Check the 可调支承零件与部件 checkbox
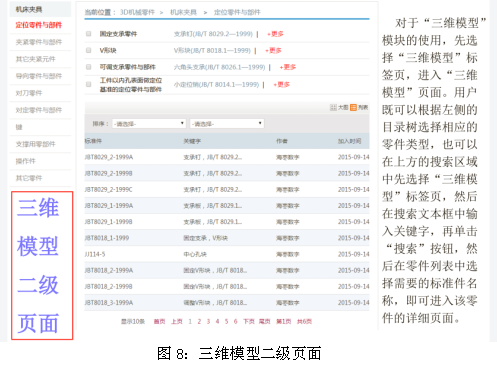 (88, 67)
